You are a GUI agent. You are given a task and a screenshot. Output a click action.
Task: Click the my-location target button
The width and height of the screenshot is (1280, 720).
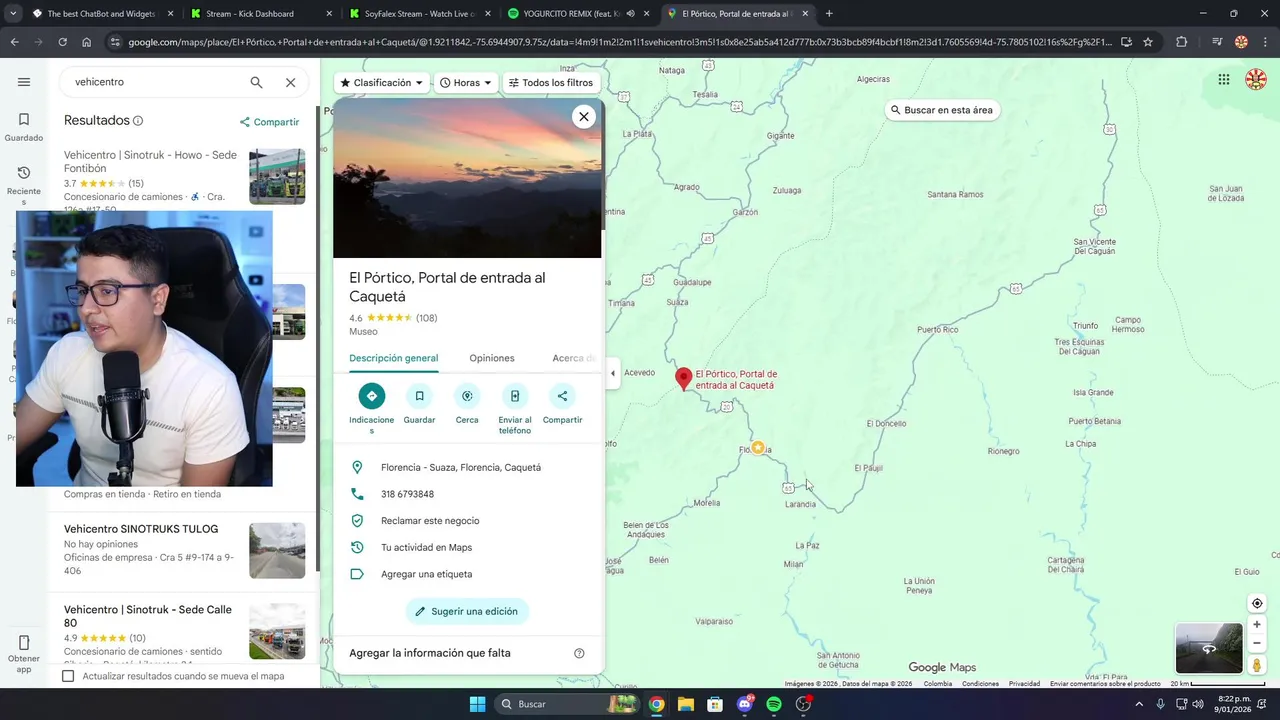1257,603
